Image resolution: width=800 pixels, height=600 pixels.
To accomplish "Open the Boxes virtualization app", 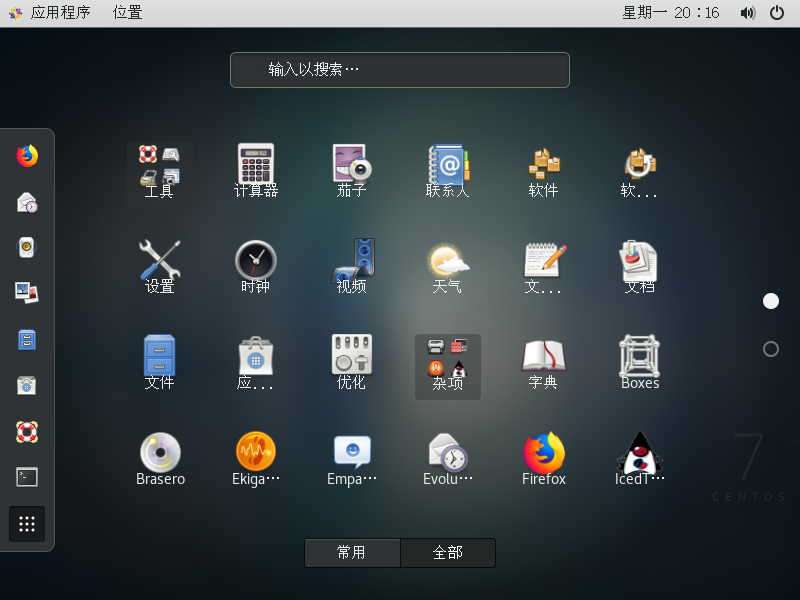I will click(639, 363).
